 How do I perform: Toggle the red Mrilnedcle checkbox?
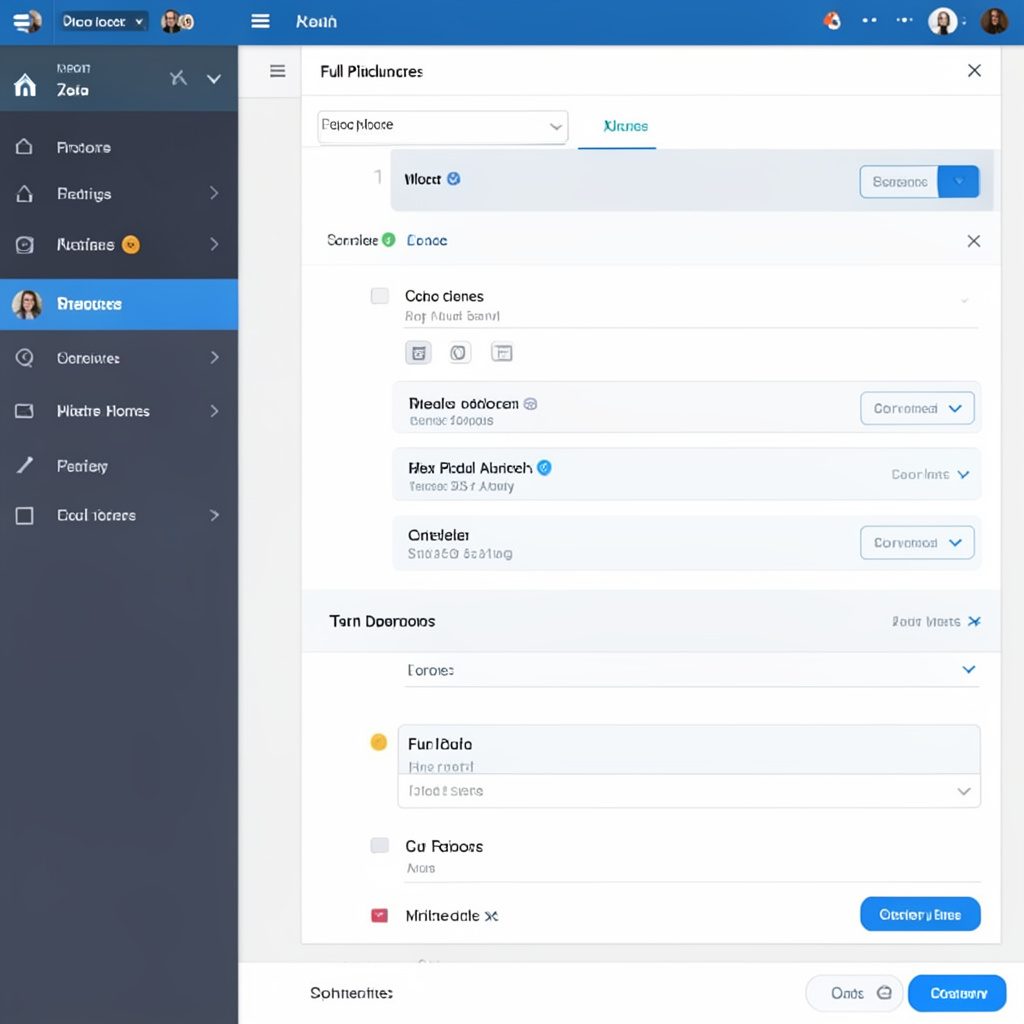point(379,915)
